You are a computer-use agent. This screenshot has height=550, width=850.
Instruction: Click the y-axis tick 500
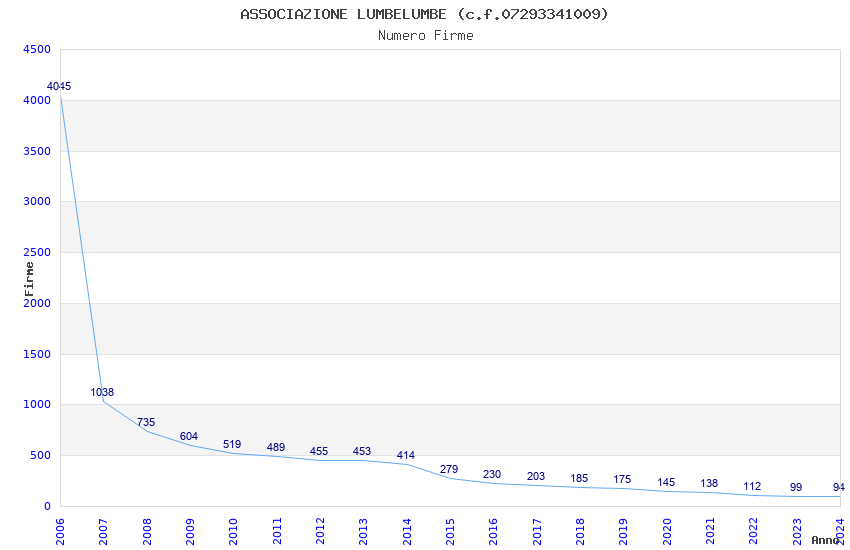coord(41,455)
